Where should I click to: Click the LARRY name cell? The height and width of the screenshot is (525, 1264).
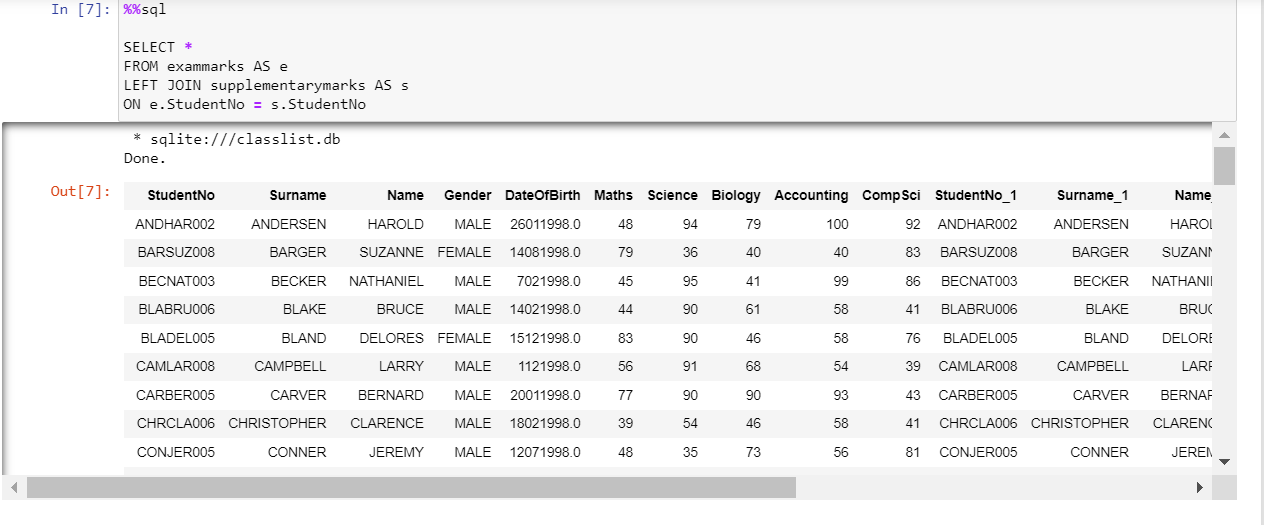pos(402,366)
